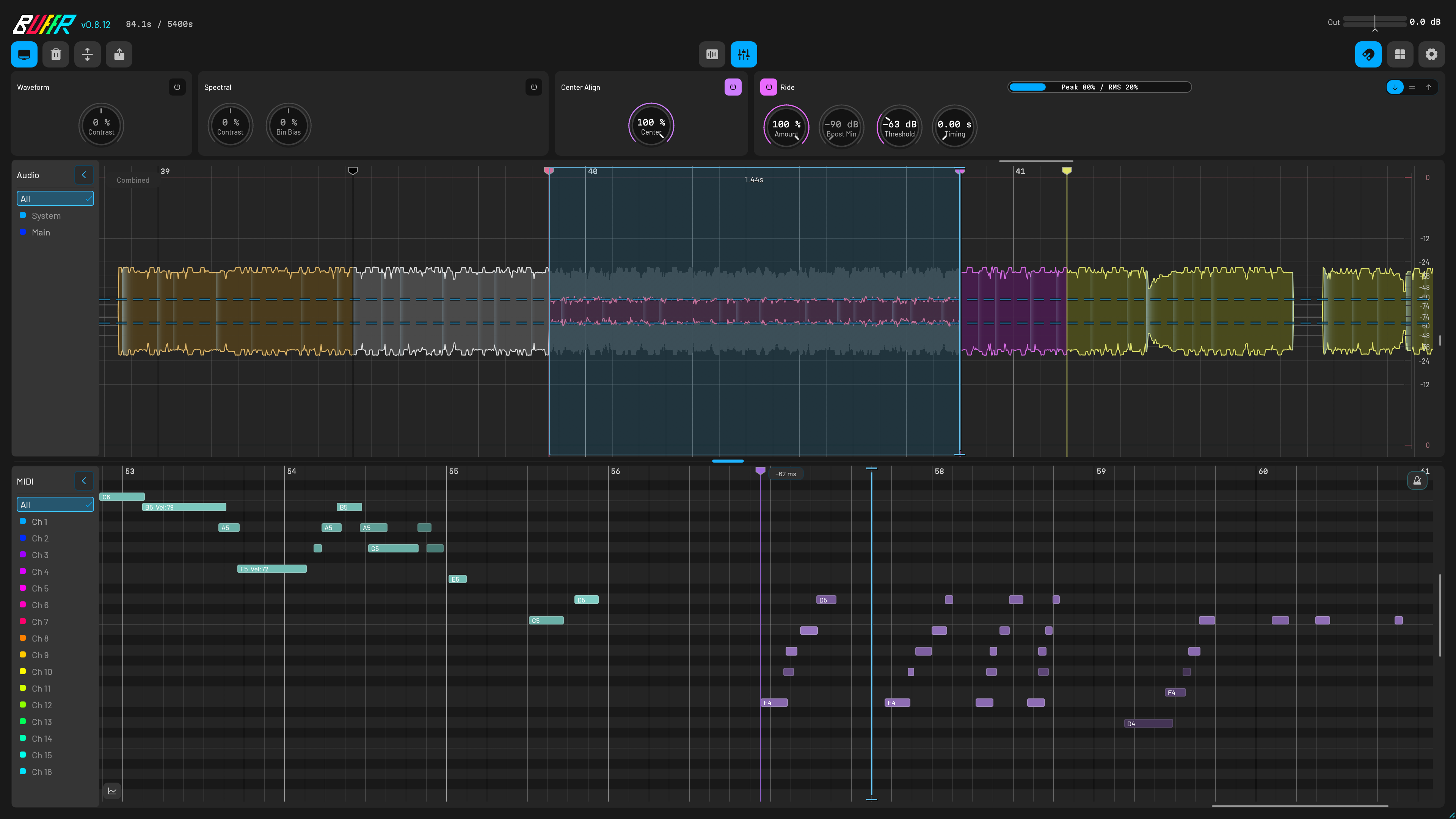Select the F4 MIDI note
This screenshot has width=1456, height=819.
pos(1175,692)
